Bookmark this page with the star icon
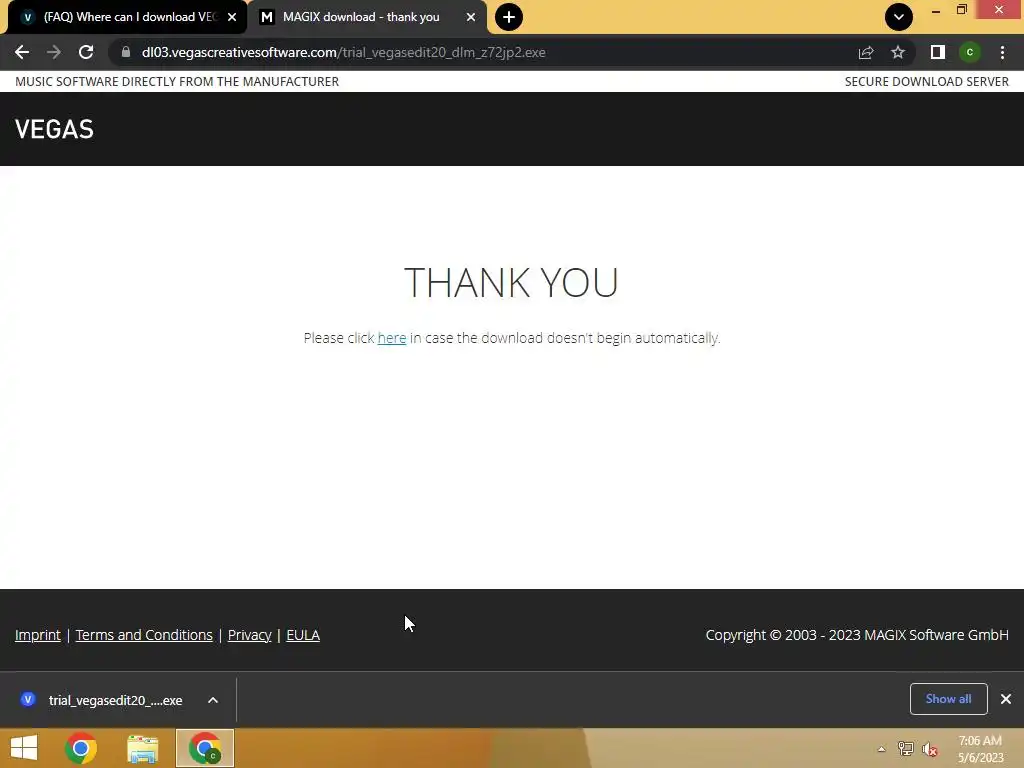The image size is (1024, 768). coord(898,52)
